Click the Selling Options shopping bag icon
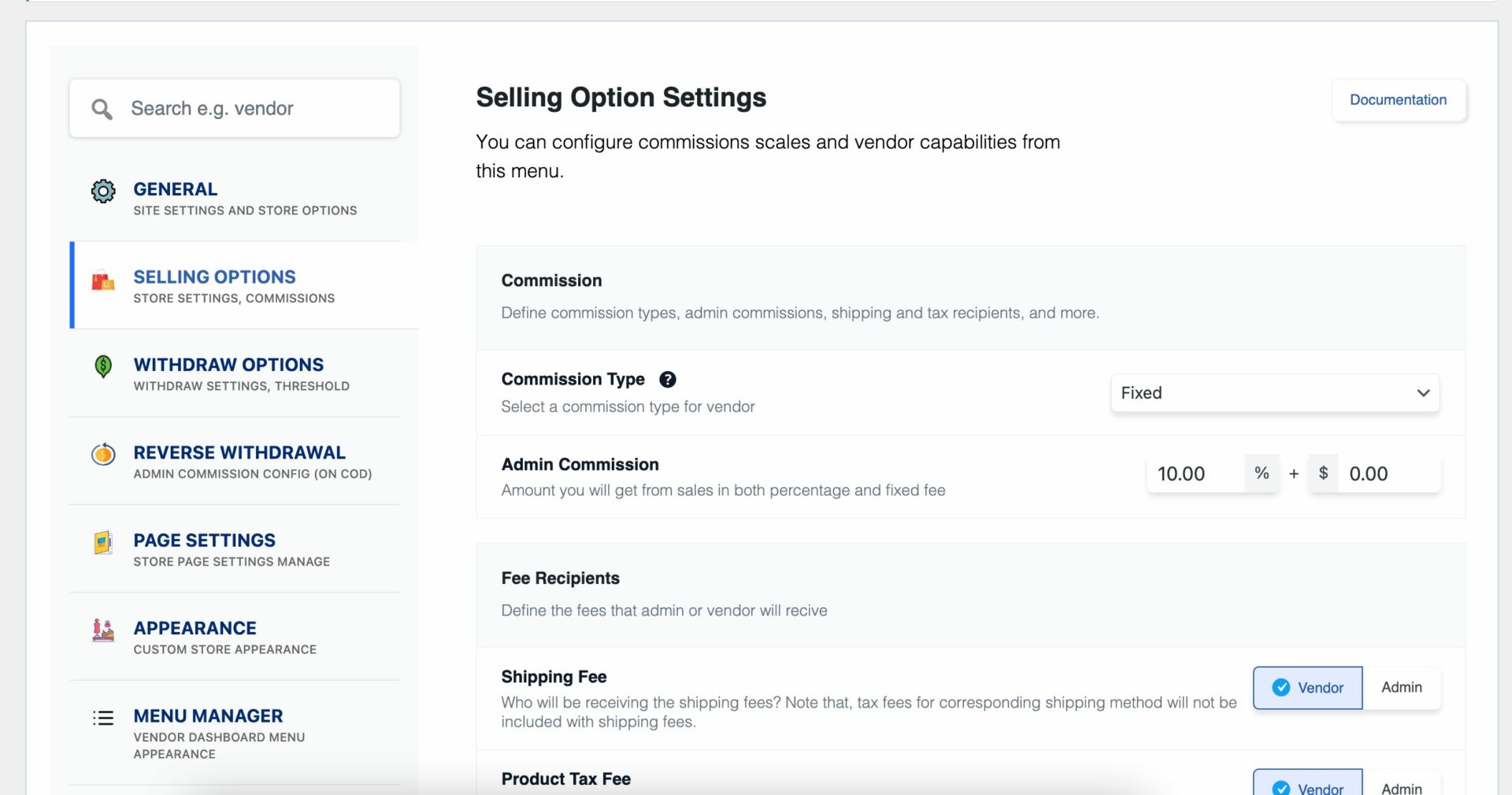 pyautogui.click(x=103, y=280)
